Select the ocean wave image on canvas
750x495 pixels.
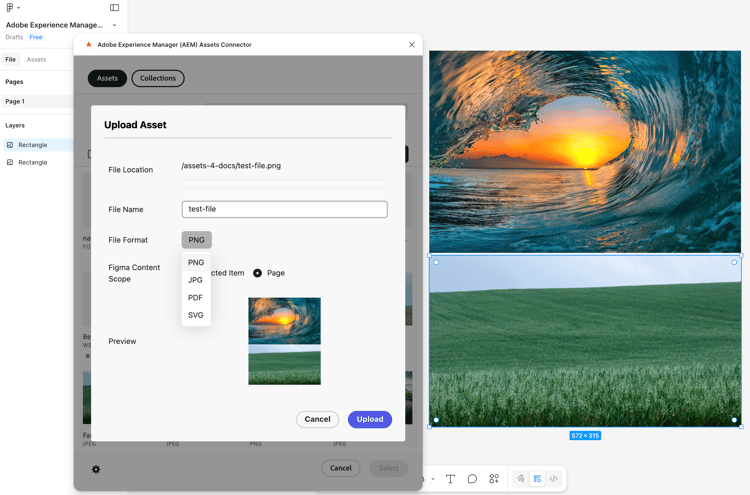585,152
